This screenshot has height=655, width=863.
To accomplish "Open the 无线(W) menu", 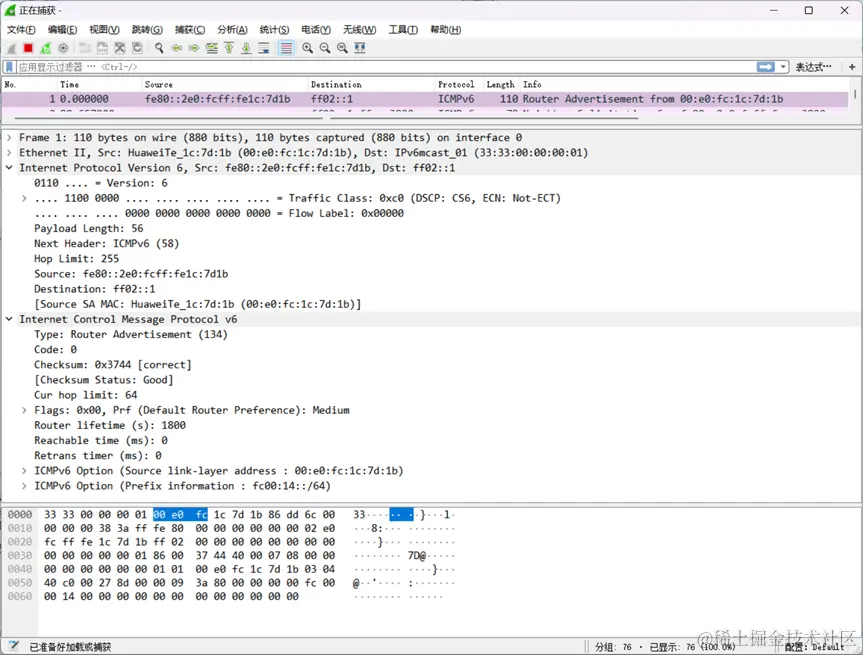I will (359, 30).
